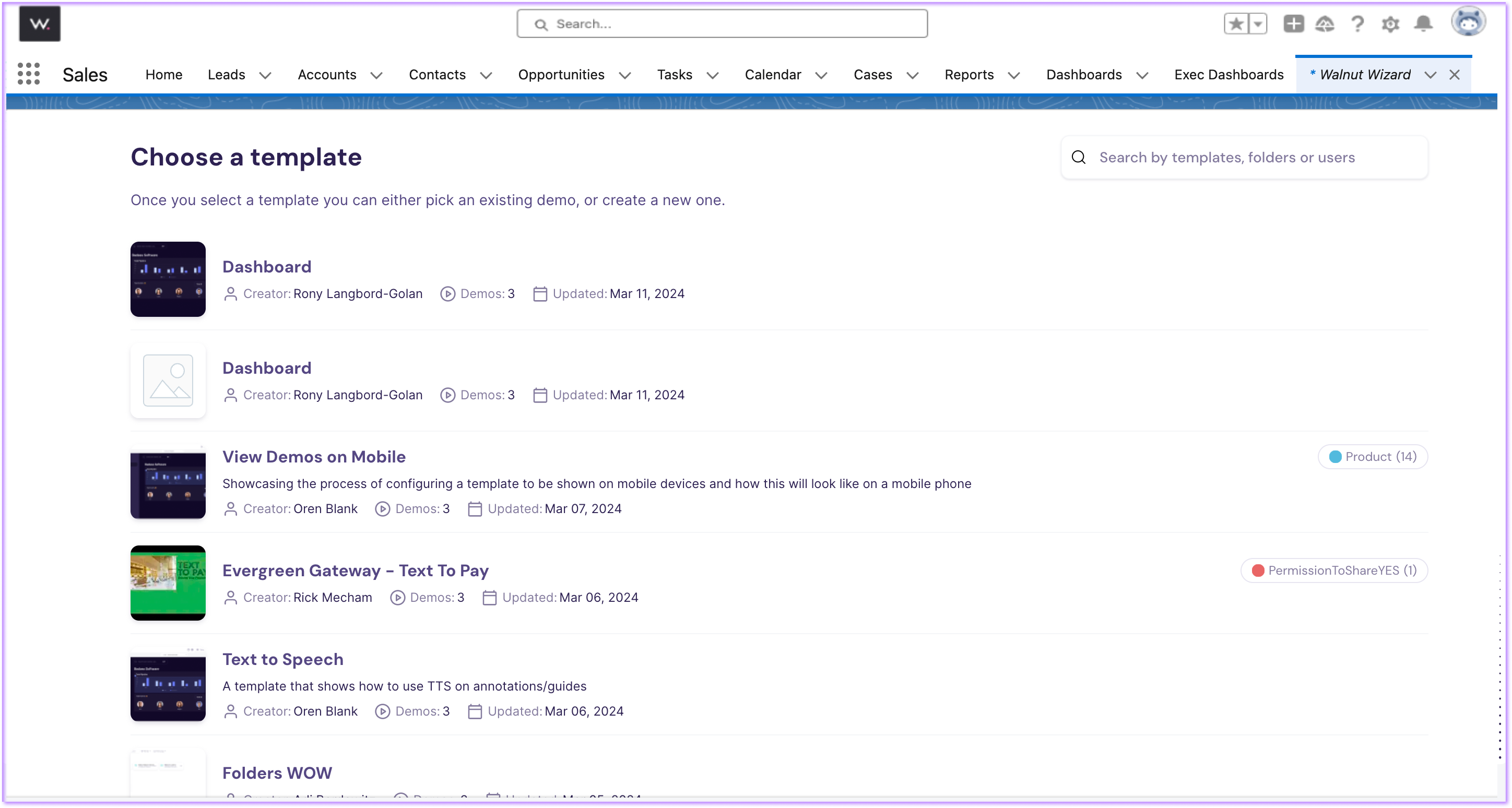Expand the Cases dropdown chevron
This screenshot has width=1512, height=808.
coord(913,75)
